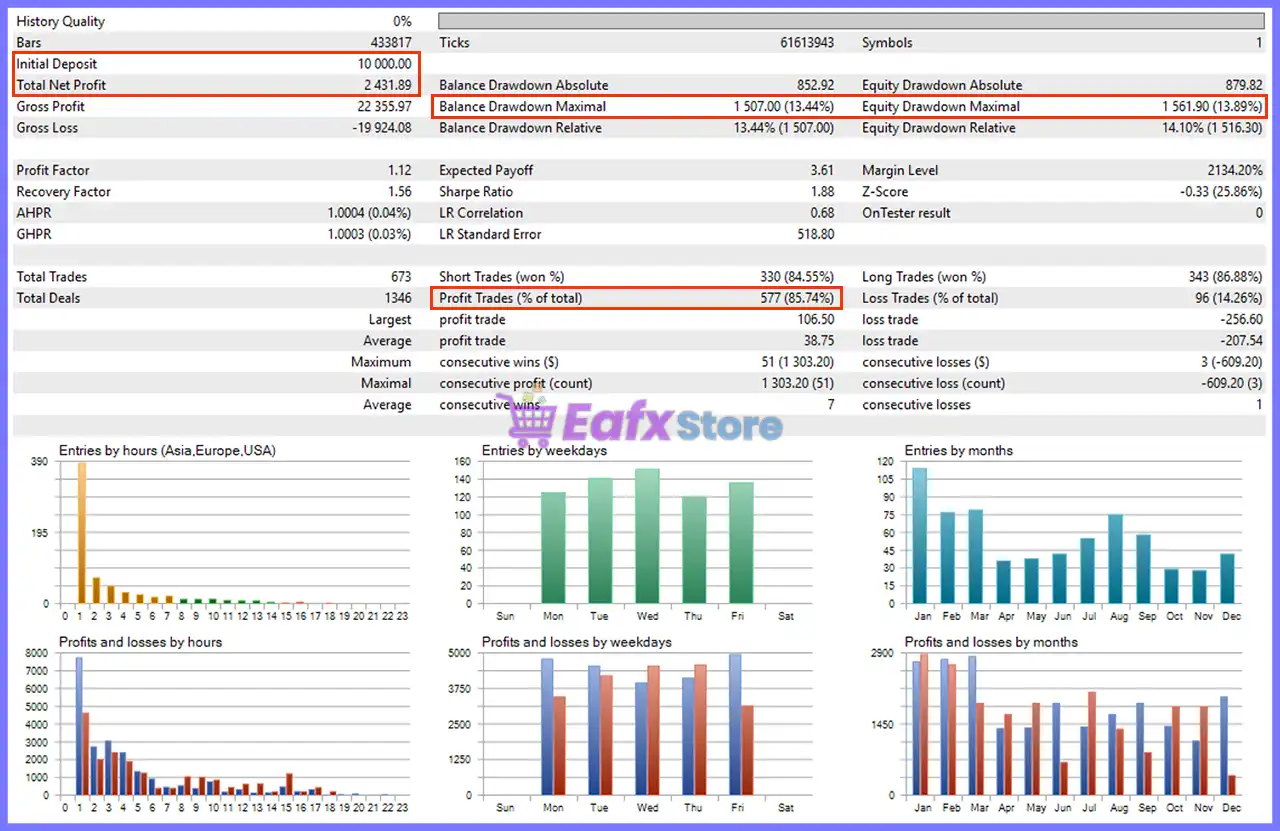Select the Loss Trades value '96 (14.26%)'
Screen dimensions: 1280x831
(x=1229, y=298)
